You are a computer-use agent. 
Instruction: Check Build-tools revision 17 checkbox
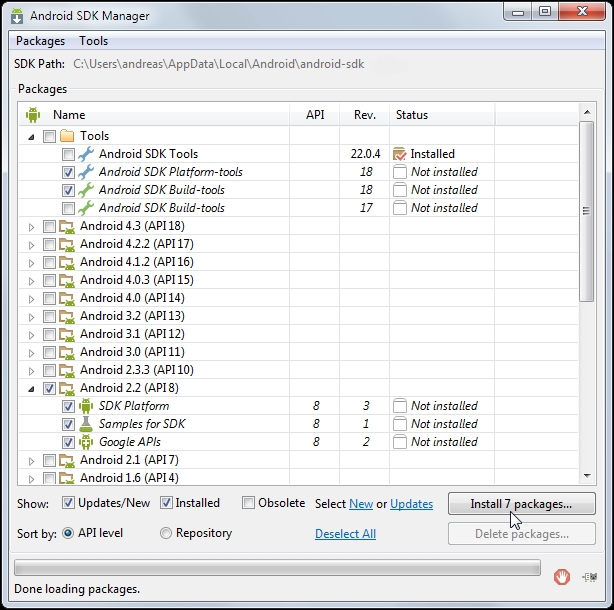point(68,208)
